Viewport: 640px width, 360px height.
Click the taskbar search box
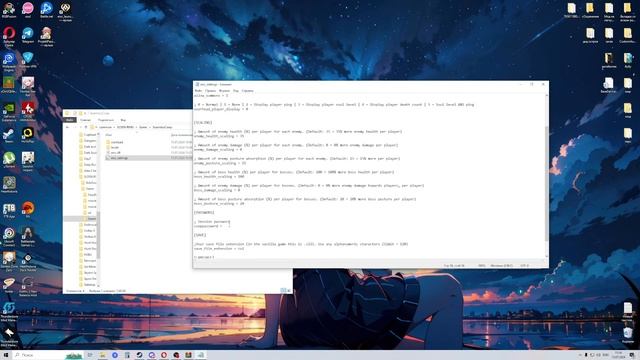click(x=48, y=355)
